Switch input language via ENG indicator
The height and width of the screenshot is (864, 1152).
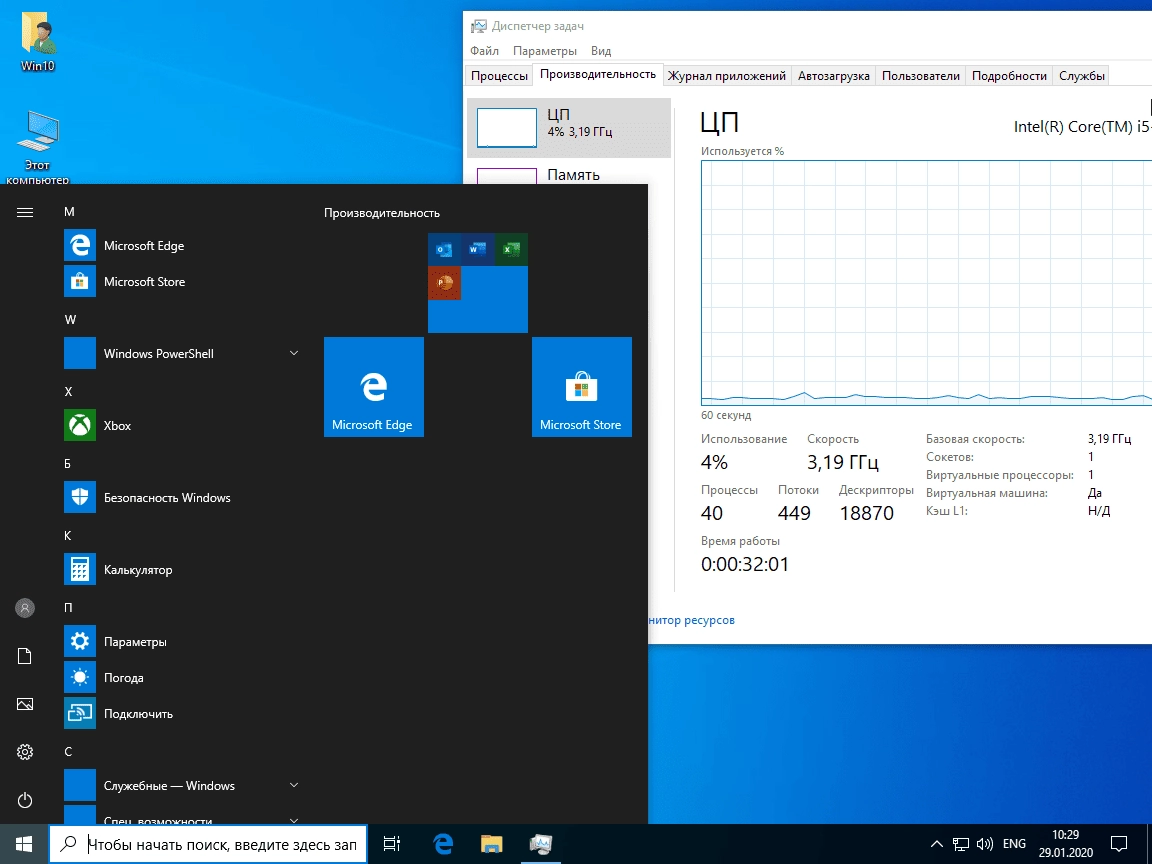pos(1014,843)
